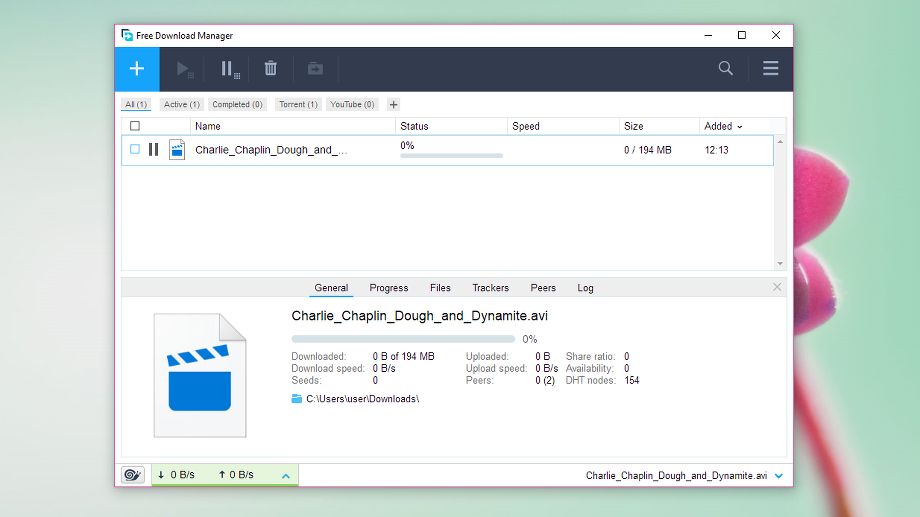Expand the speed panel with up chevron
920x517 pixels.
pyautogui.click(x=286, y=475)
